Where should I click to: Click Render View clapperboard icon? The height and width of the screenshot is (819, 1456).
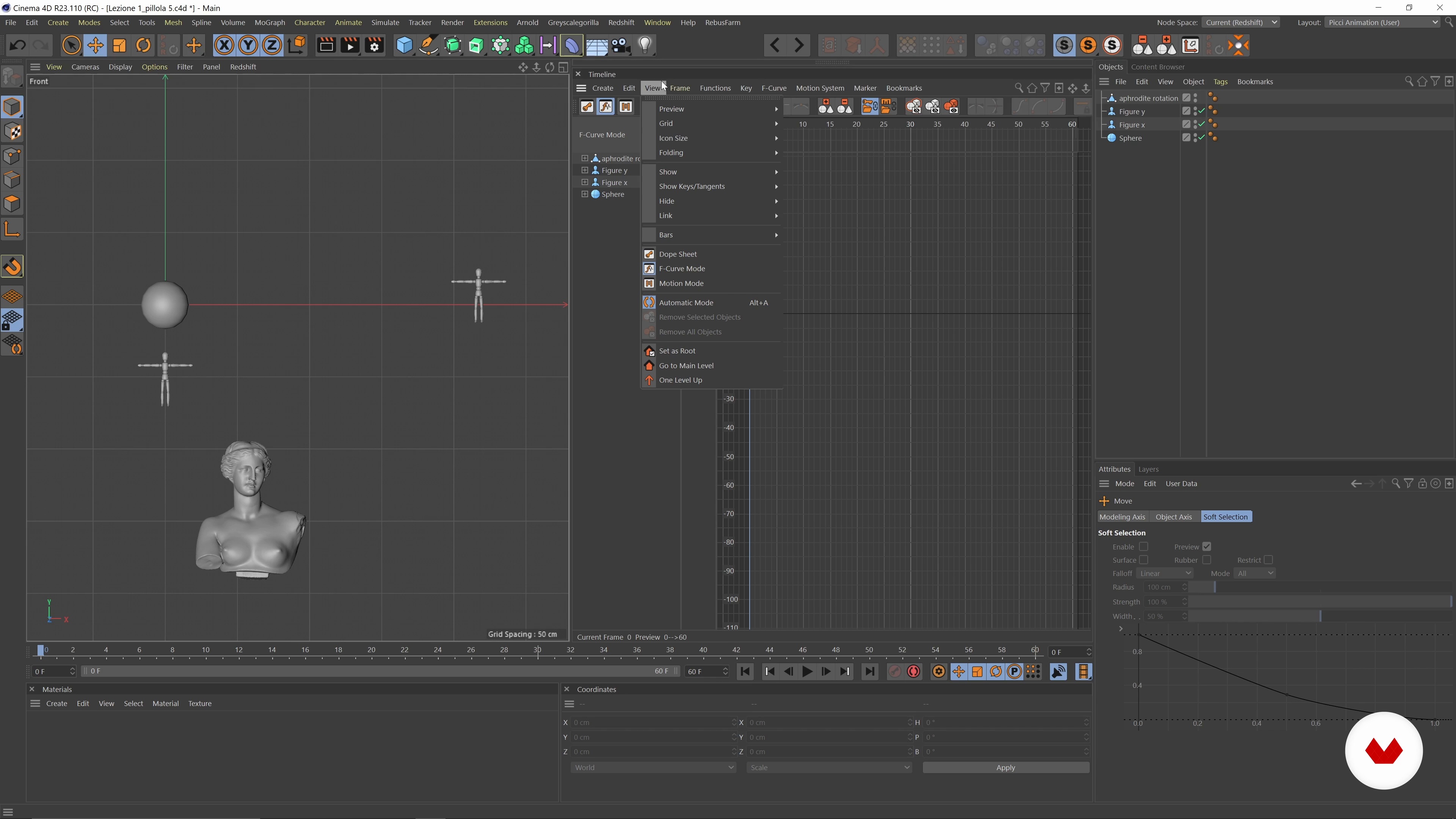coord(326,45)
